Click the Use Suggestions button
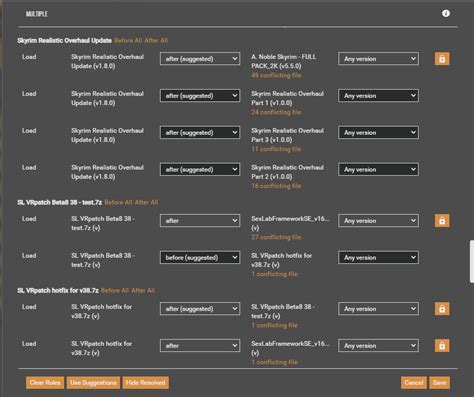Viewport: 474px width, 397px height. click(x=93, y=383)
